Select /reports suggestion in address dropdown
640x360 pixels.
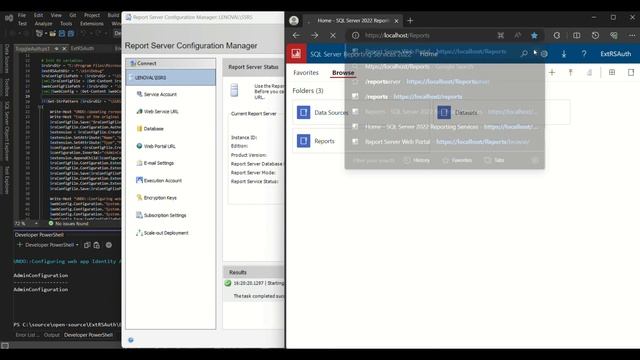pos(444,97)
